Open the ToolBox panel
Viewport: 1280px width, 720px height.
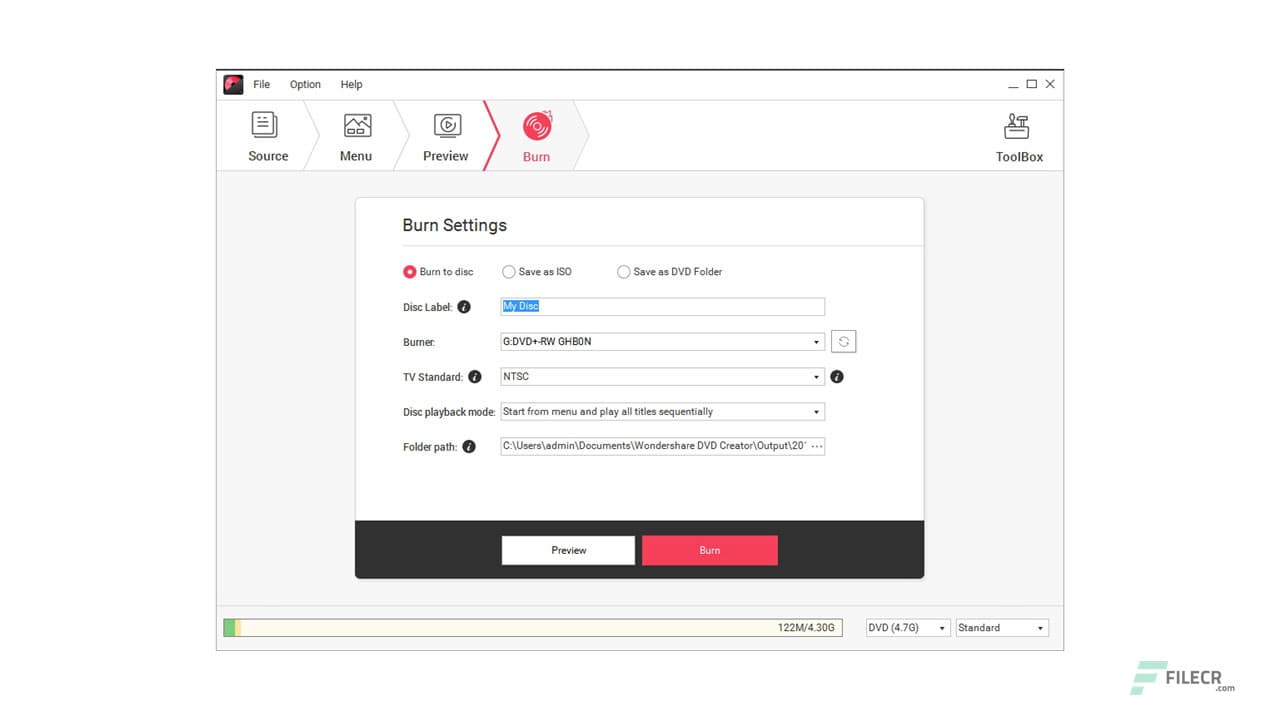tap(1018, 135)
